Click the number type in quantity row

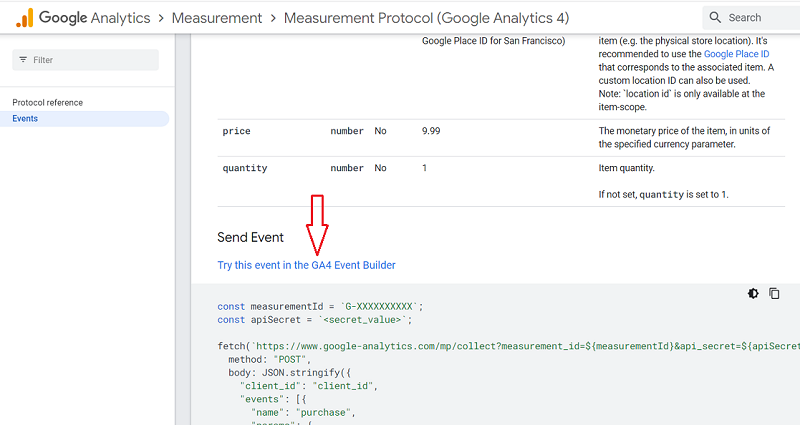pos(347,168)
